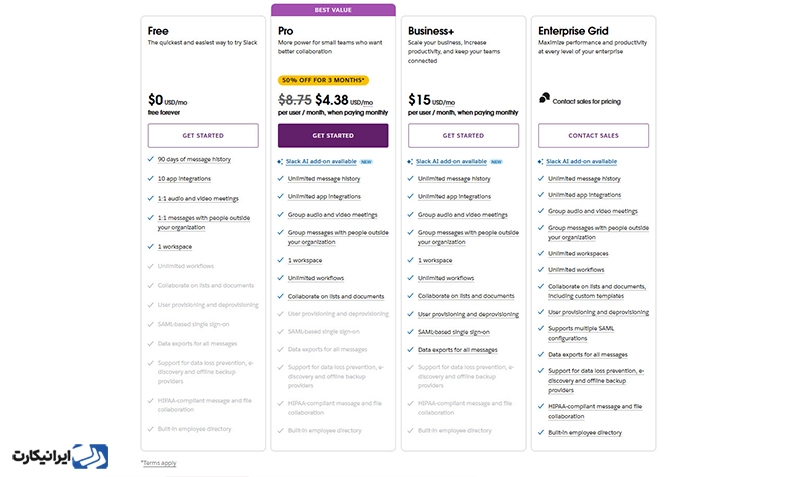Click the Slack AI sparkle icon in Pro plan

[x=280, y=161]
